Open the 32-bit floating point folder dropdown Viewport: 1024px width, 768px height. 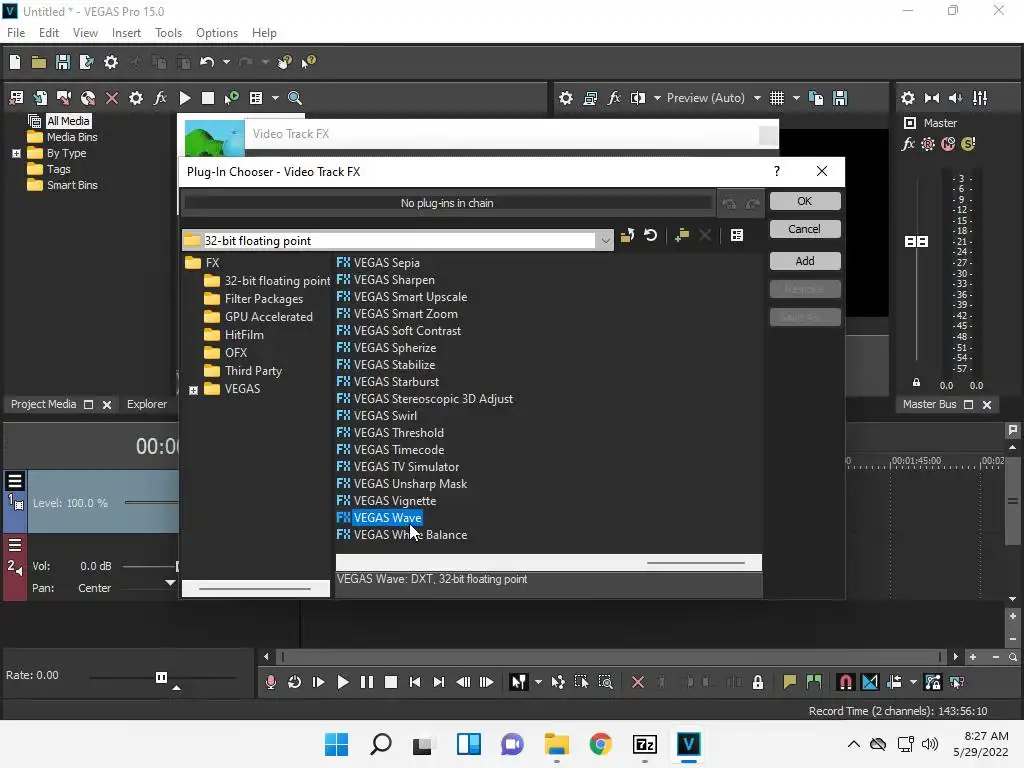coord(605,240)
